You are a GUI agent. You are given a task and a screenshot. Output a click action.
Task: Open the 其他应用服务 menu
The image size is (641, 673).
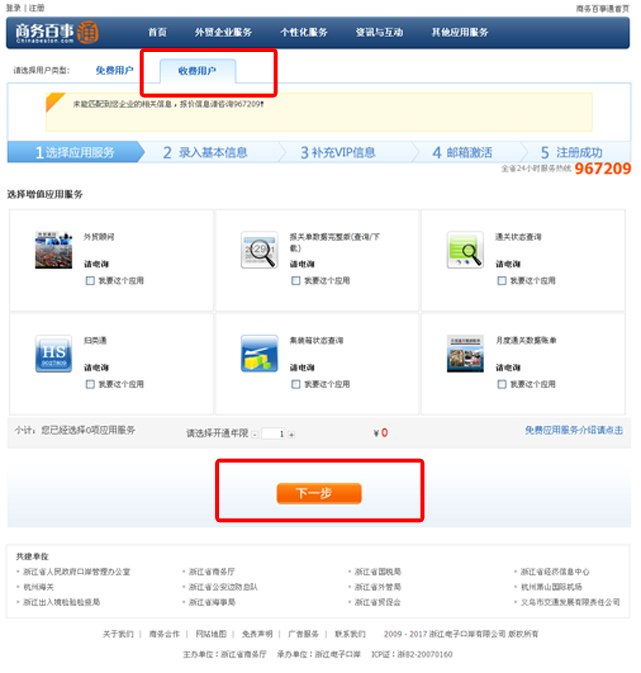(459, 32)
